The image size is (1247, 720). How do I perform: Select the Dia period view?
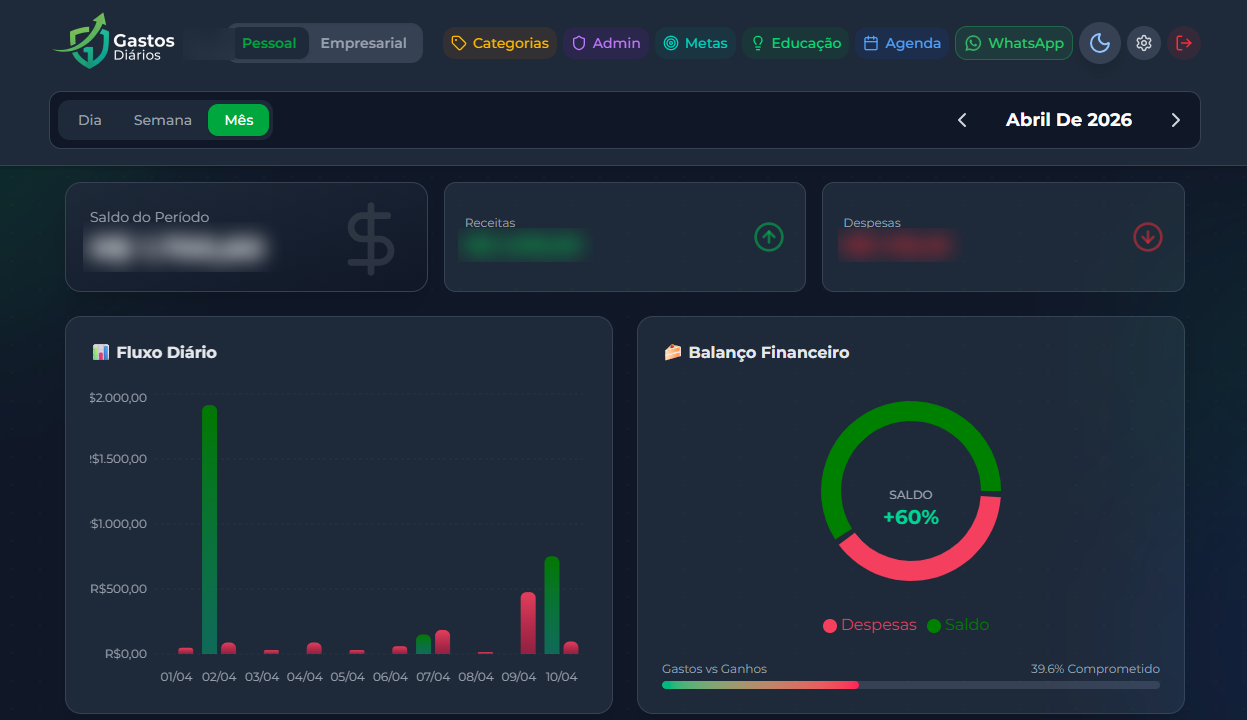[90, 120]
